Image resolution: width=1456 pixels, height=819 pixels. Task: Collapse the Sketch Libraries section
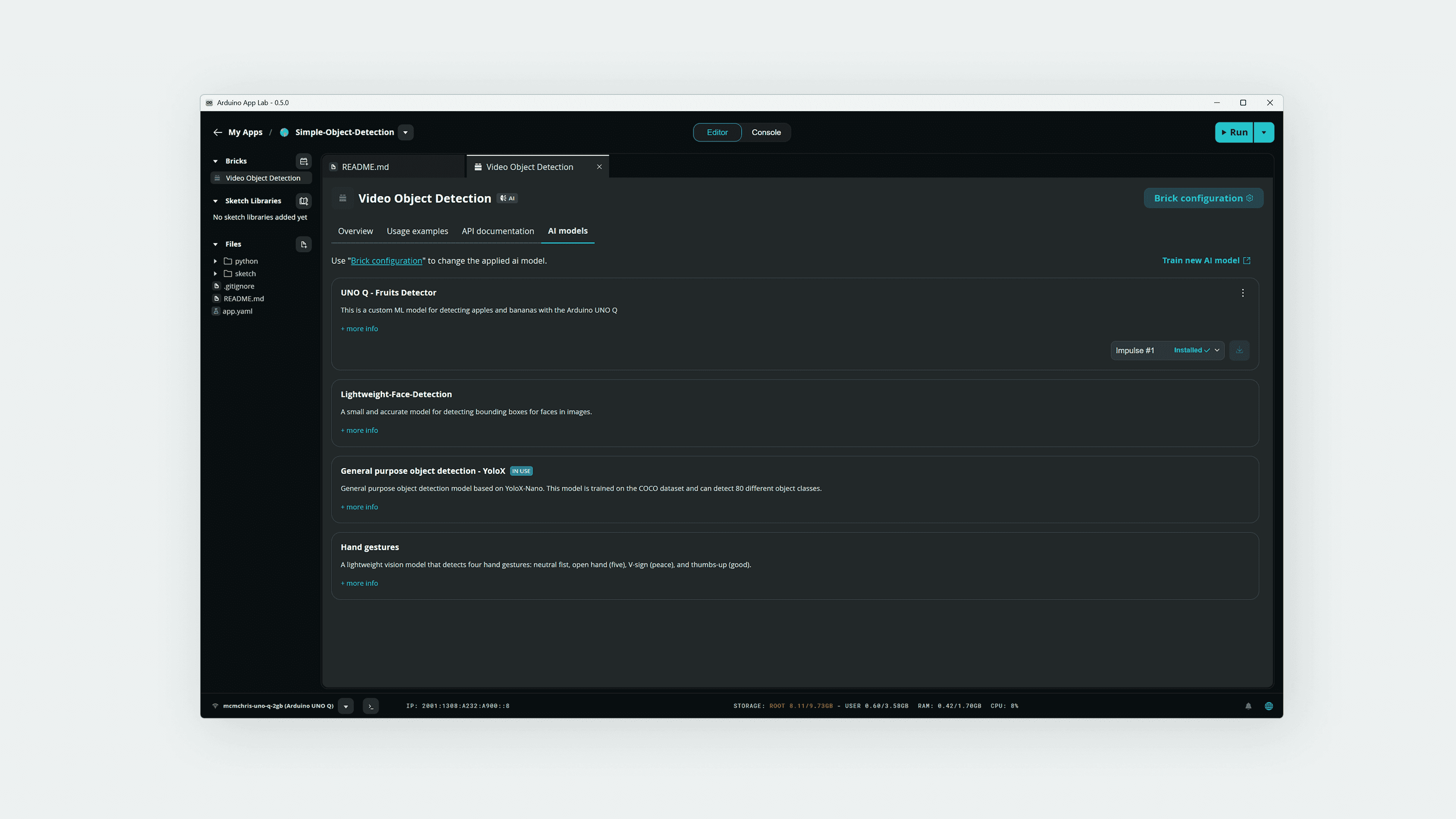[215, 201]
